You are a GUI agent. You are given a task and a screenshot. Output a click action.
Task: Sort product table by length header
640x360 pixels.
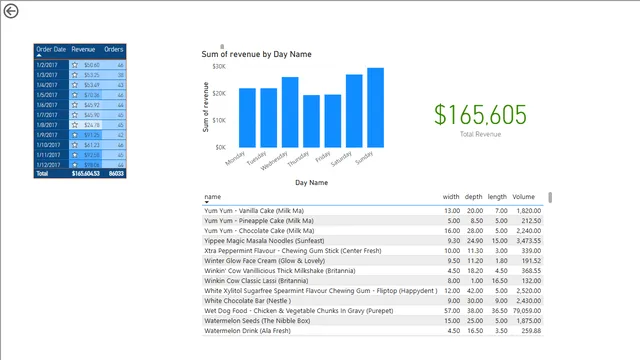pyautogui.click(x=497, y=197)
